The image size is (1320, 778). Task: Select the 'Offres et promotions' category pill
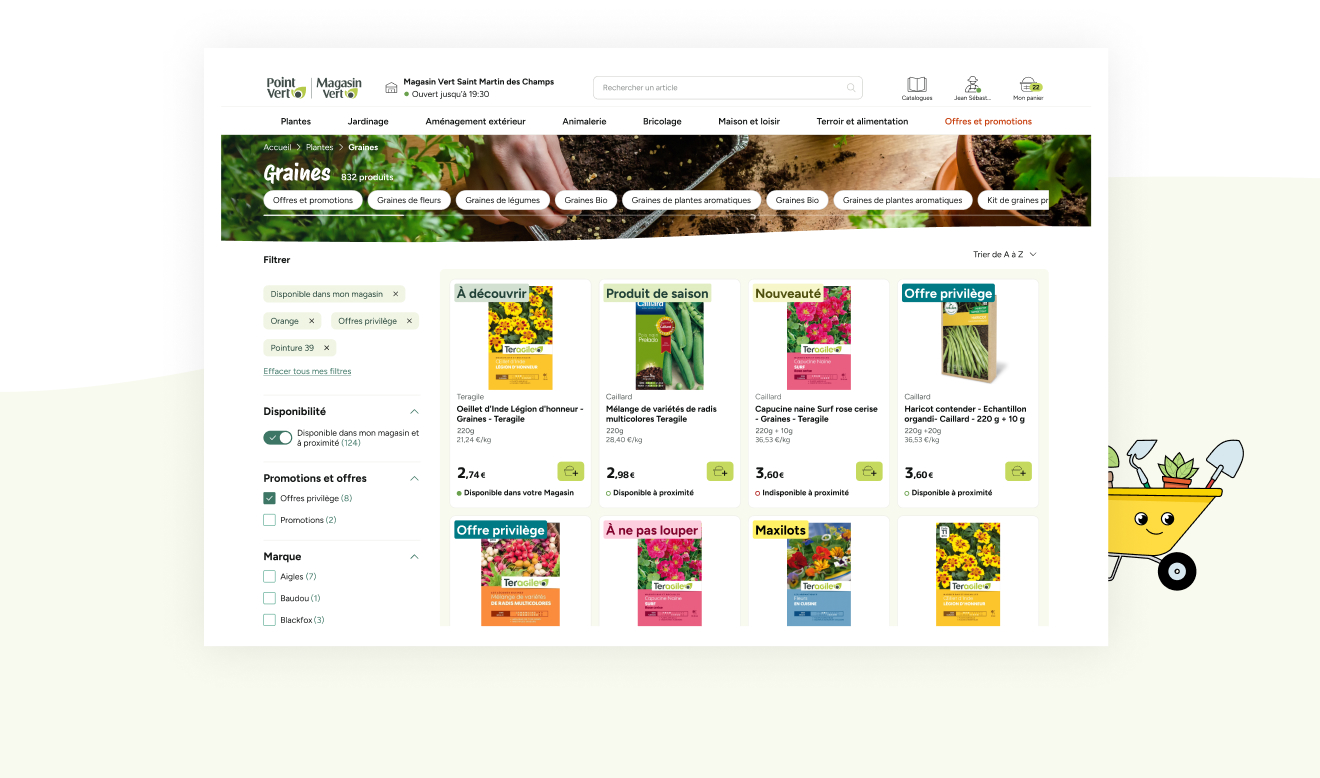313,200
